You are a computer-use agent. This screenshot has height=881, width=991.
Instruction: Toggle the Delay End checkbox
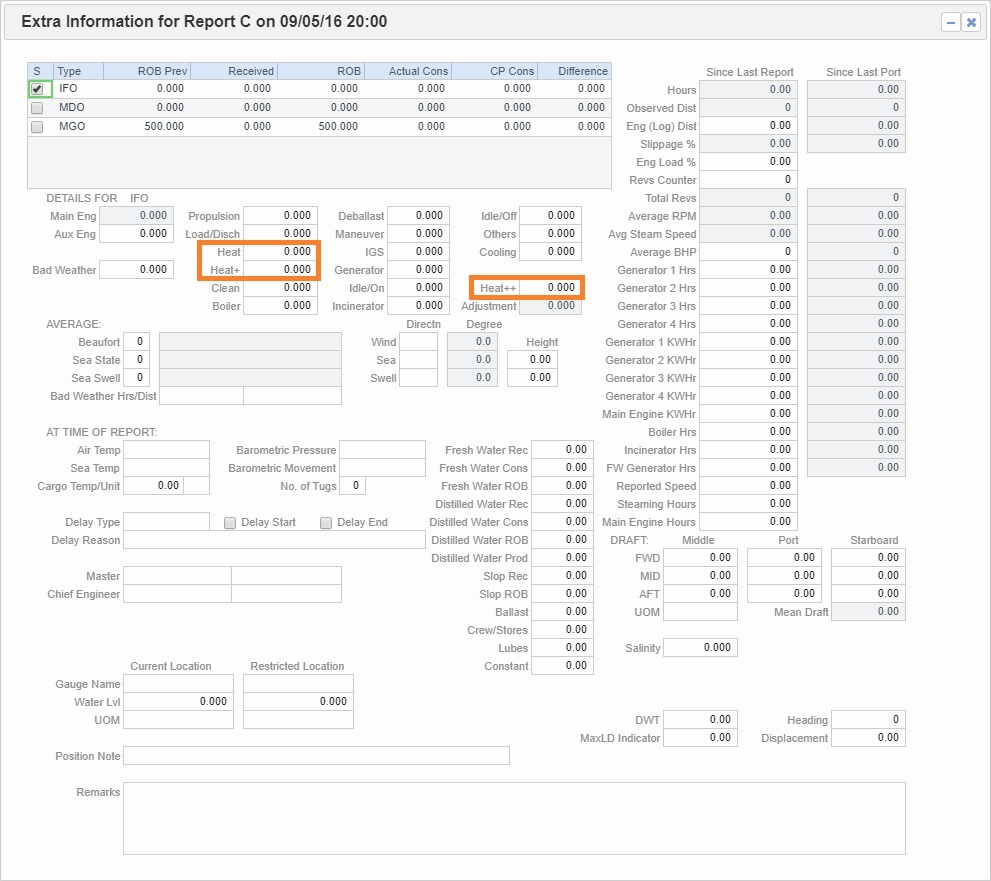325,522
